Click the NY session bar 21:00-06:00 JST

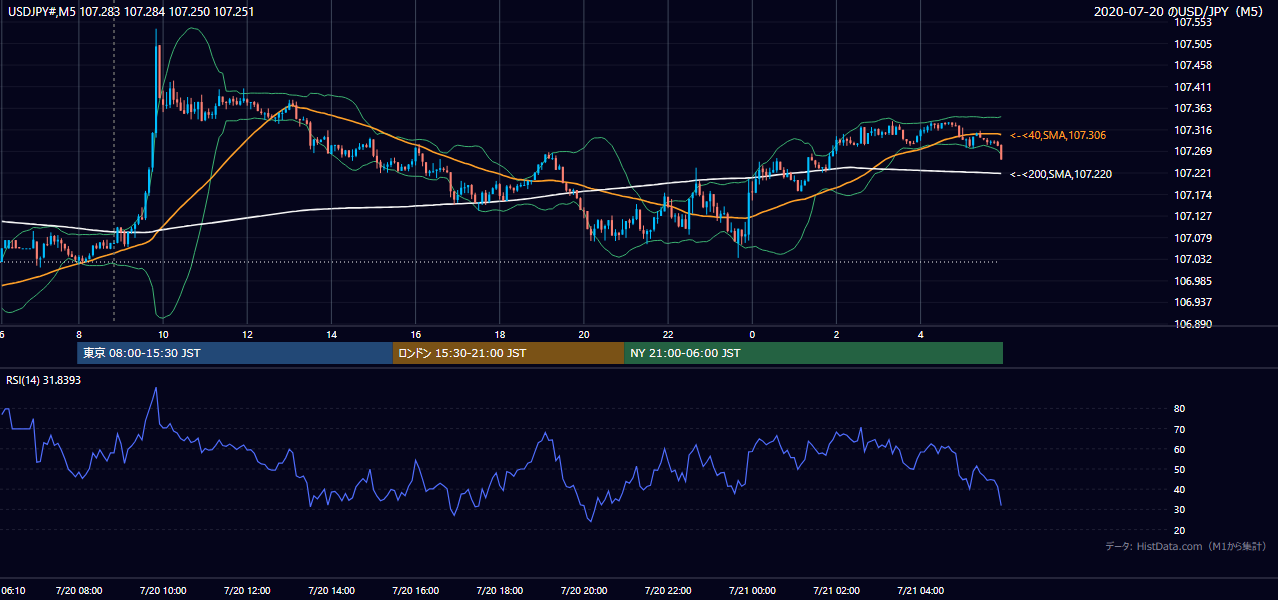[x=813, y=353]
